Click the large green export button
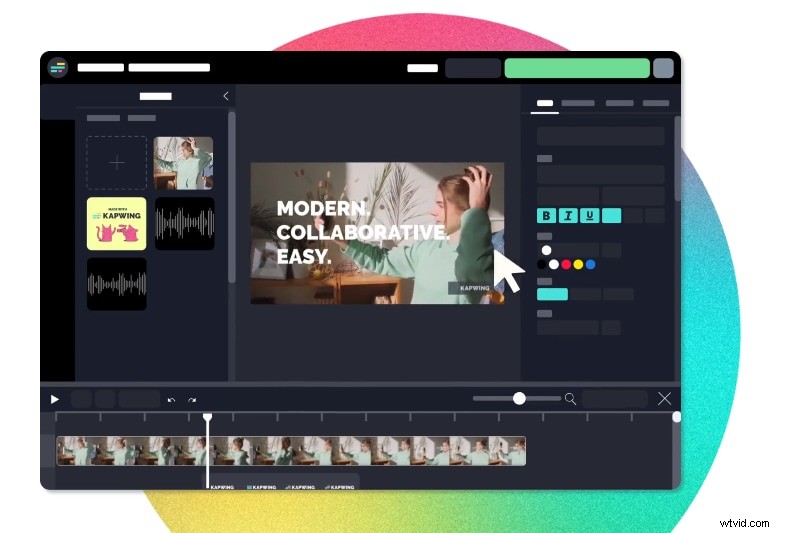Screen dimensions: 789x533 [x=577, y=68]
